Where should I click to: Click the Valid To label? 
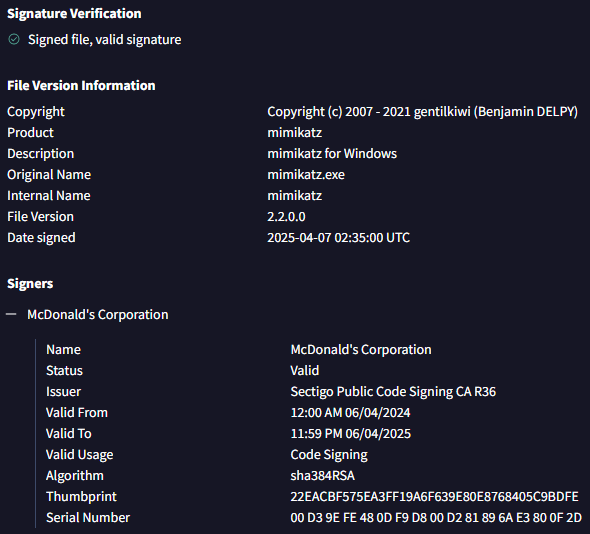pyautogui.click(x=69, y=434)
